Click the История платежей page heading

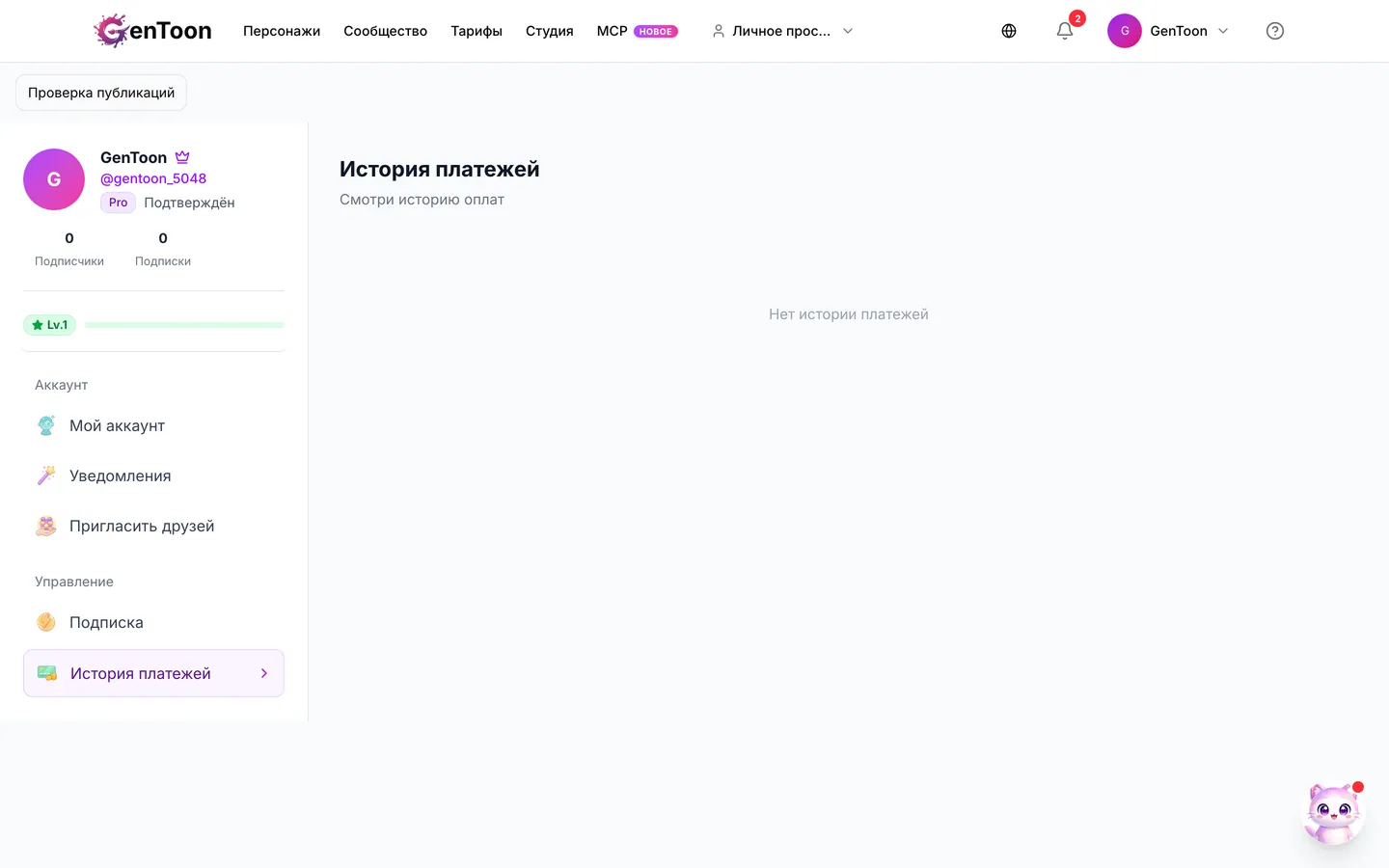point(440,169)
